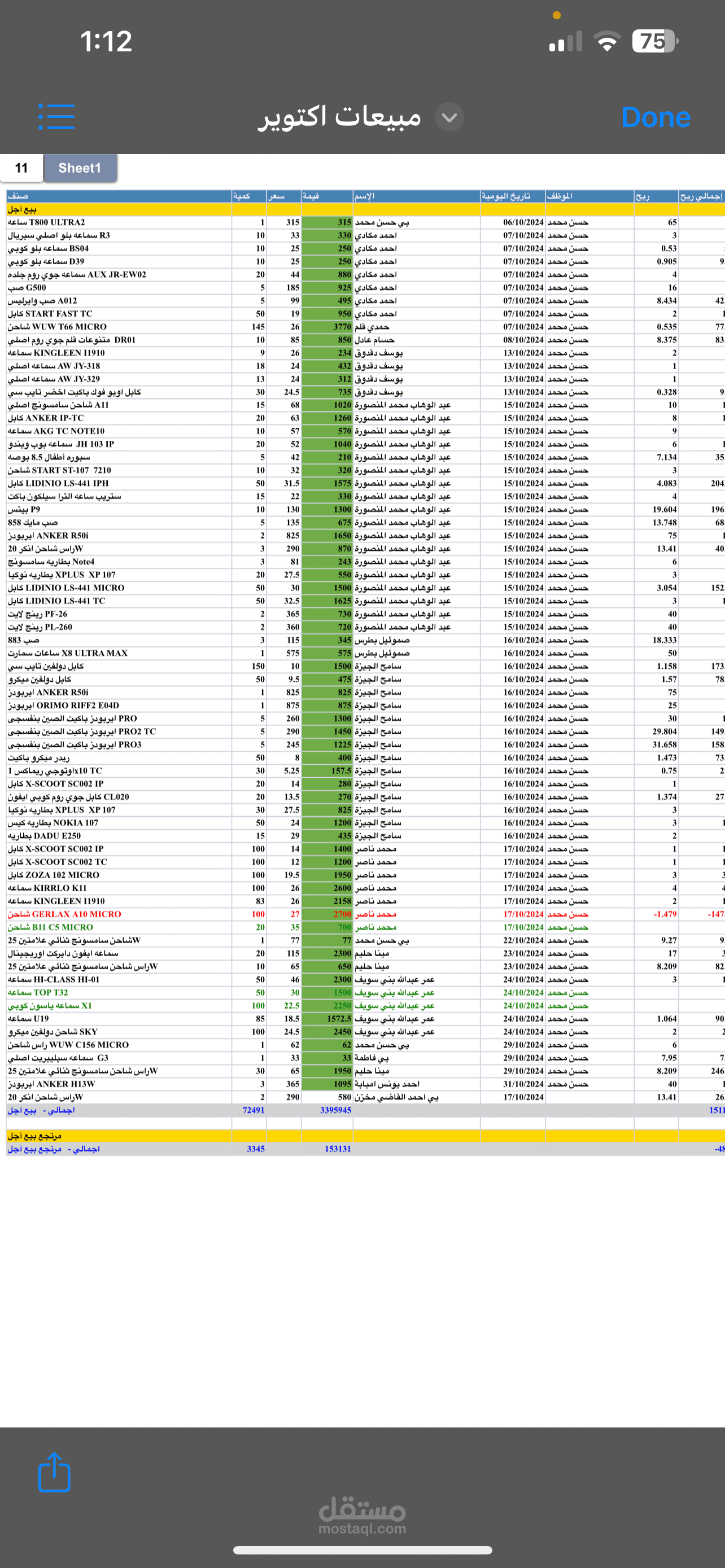Select the X8 ULTRA MAX smartwatch cell
Image resolution: width=725 pixels, height=1568 pixels.
pyautogui.click(x=119, y=654)
